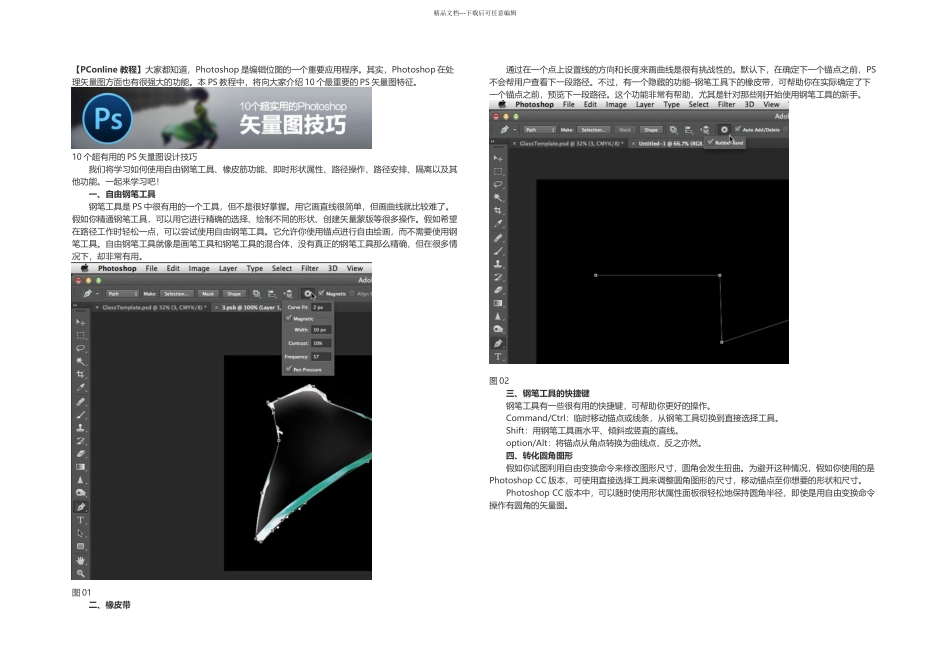950x672 pixels.
Task: Close the 3.psb document tab
Action: click(216, 308)
